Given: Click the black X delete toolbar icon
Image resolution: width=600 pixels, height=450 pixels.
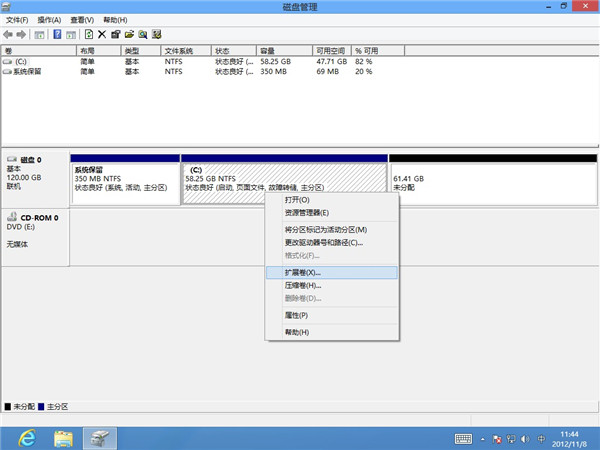Looking at the screenshot, I should point(102,34).
